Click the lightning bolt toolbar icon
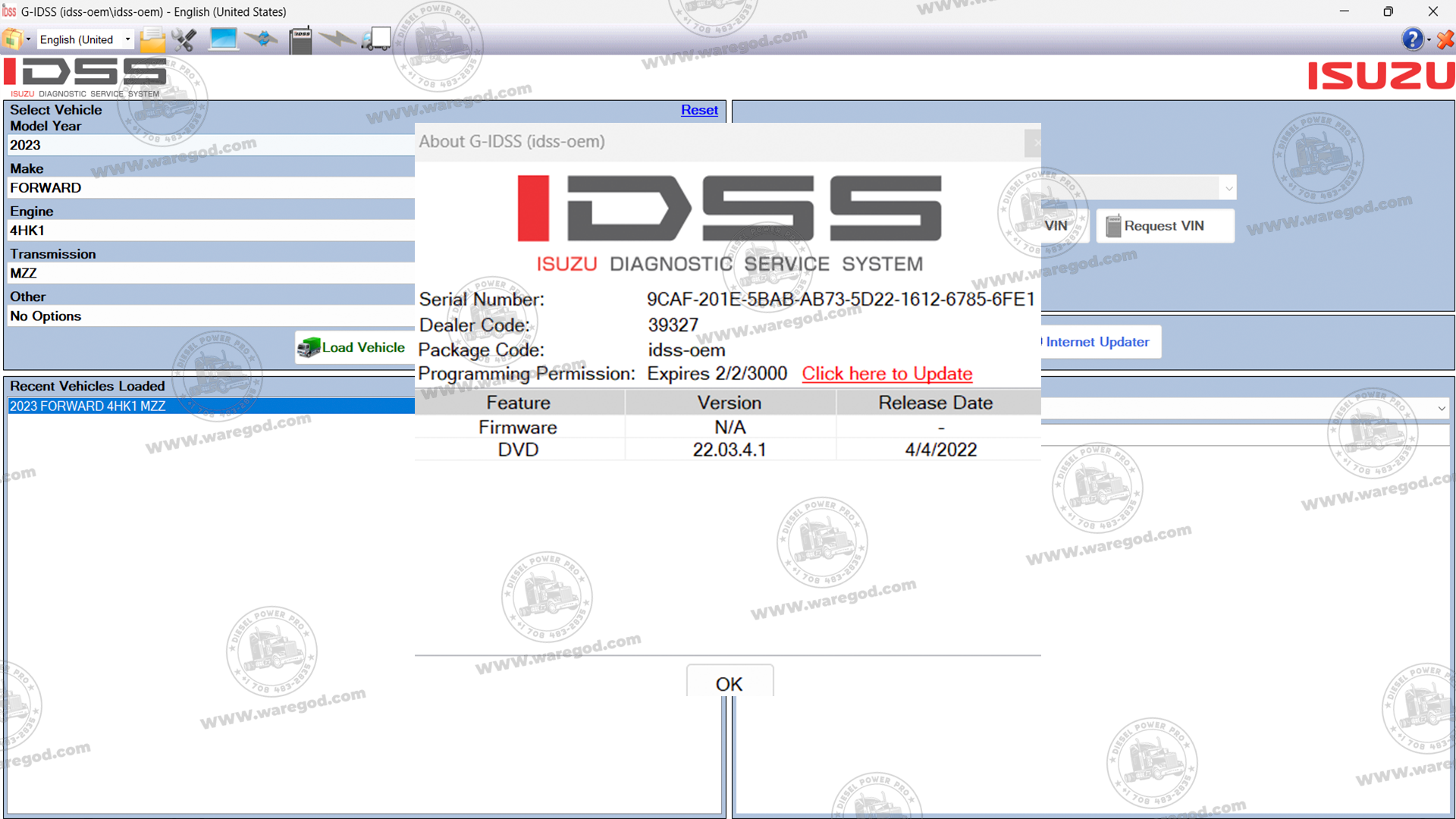Viewport: 1456px width, 819px height. pos(337,39)
